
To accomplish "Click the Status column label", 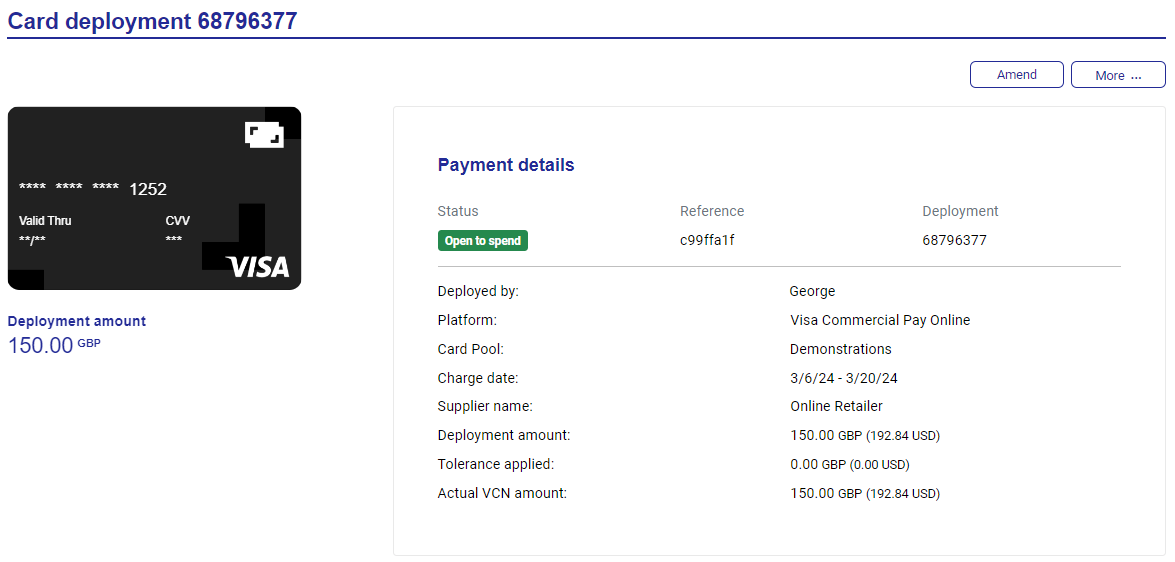I will 458,211.
